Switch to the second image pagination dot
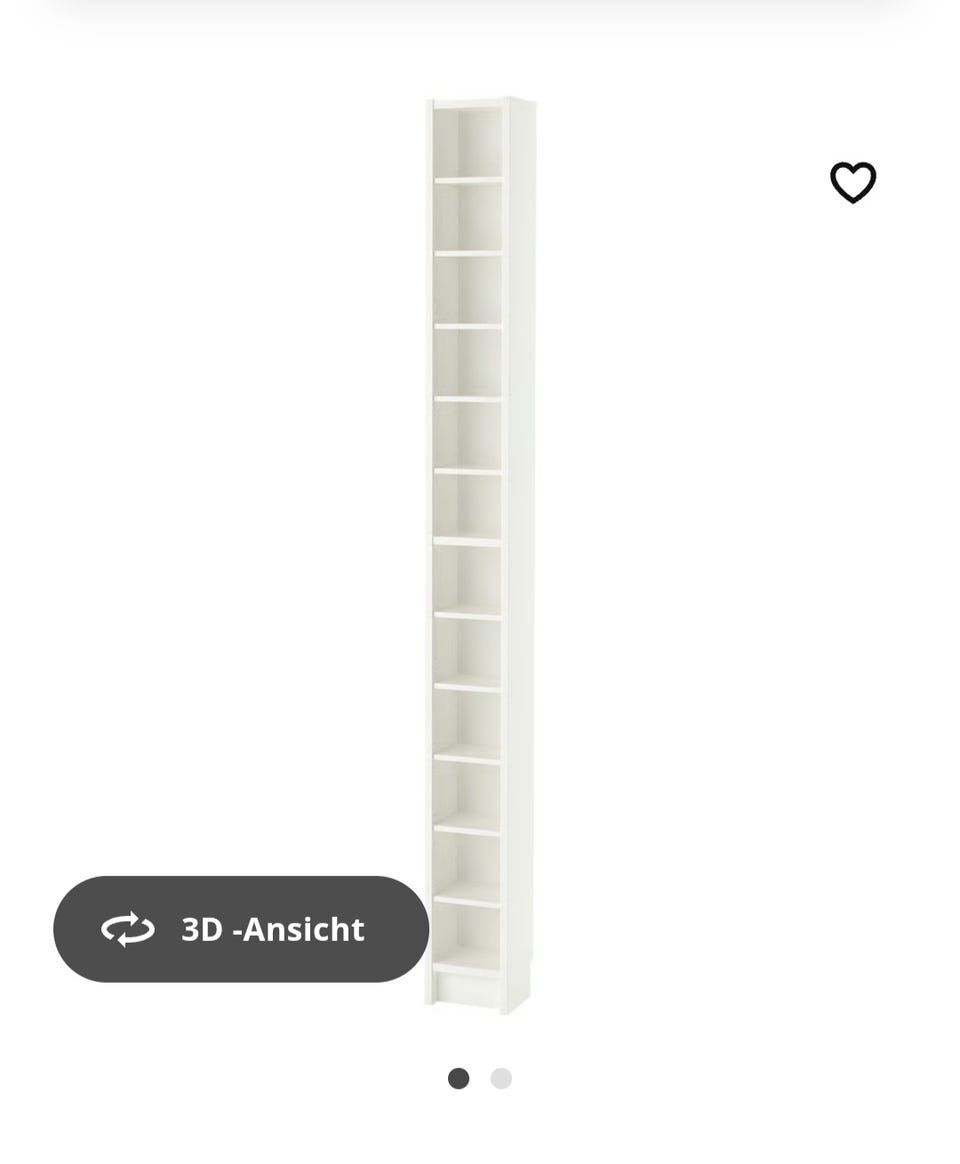Image resolution: width=960 pixels, height=1164 pixels. click(x=501, y=1078)
